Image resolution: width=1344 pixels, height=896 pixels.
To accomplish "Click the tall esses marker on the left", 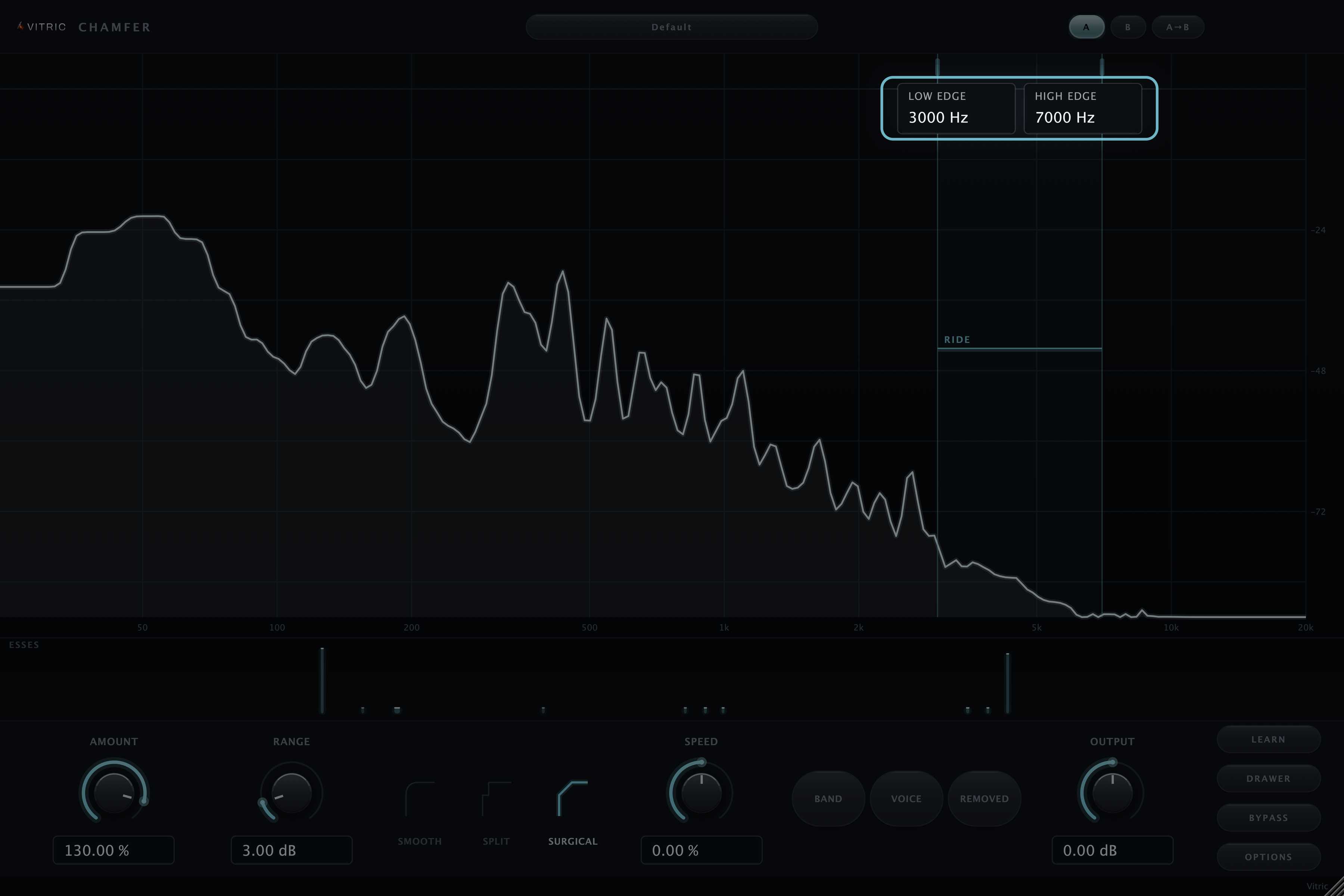I will pyautogui.click(x=322, y=680).
